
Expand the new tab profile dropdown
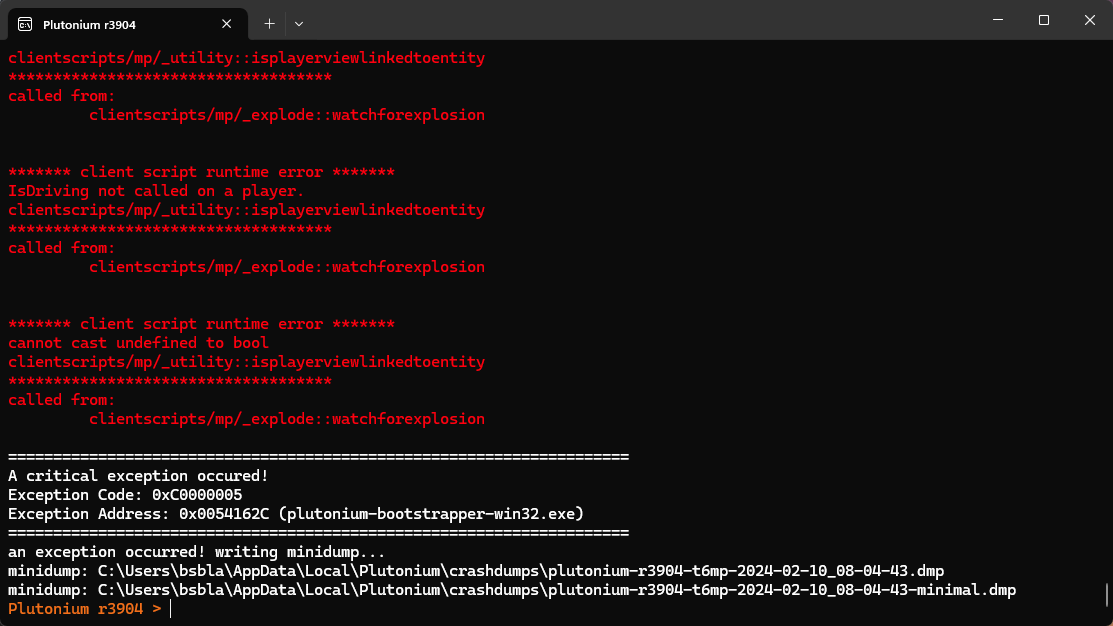click(298, 23)
